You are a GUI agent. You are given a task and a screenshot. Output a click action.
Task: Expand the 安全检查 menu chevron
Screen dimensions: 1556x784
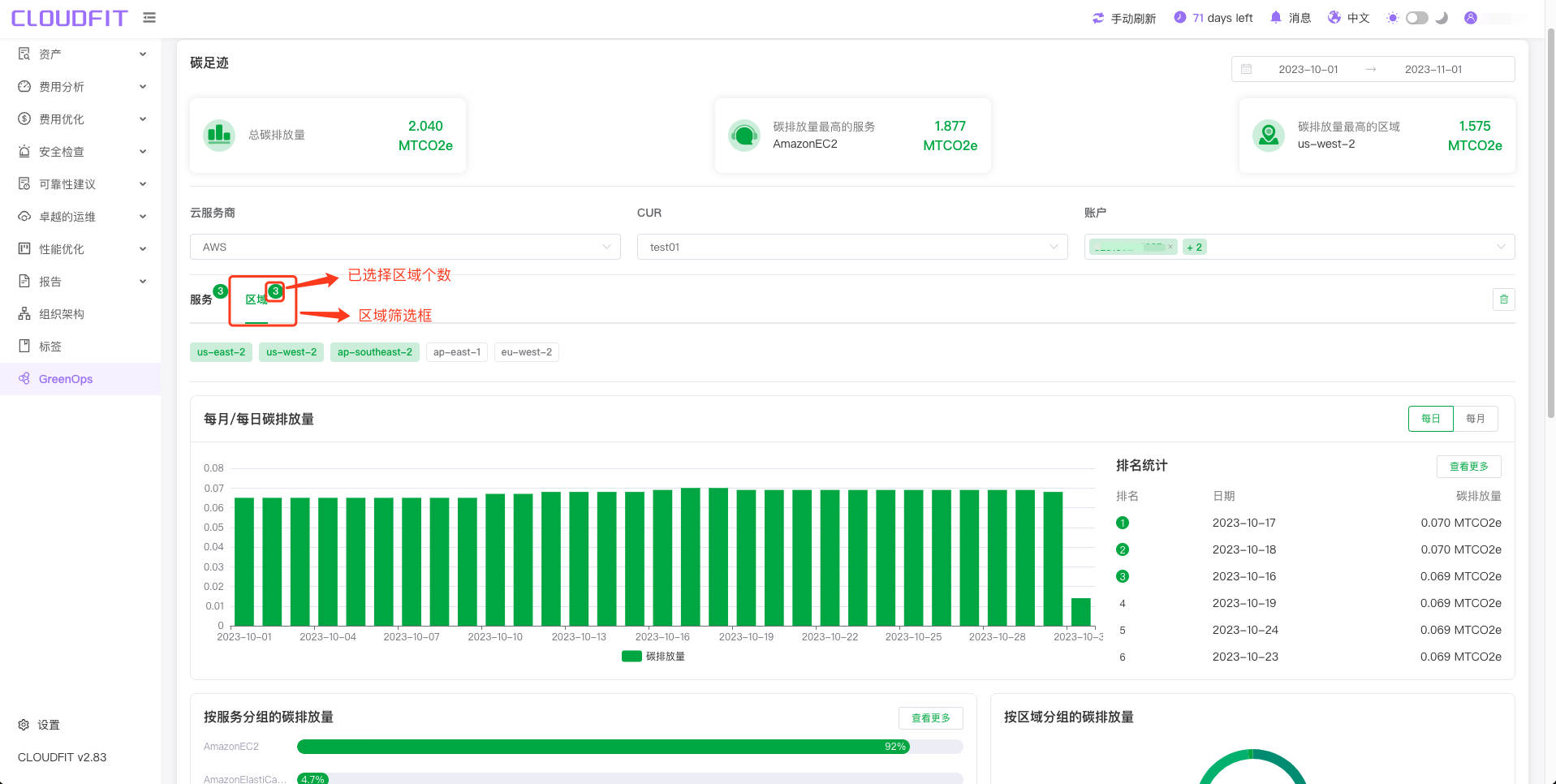[143, 152]
